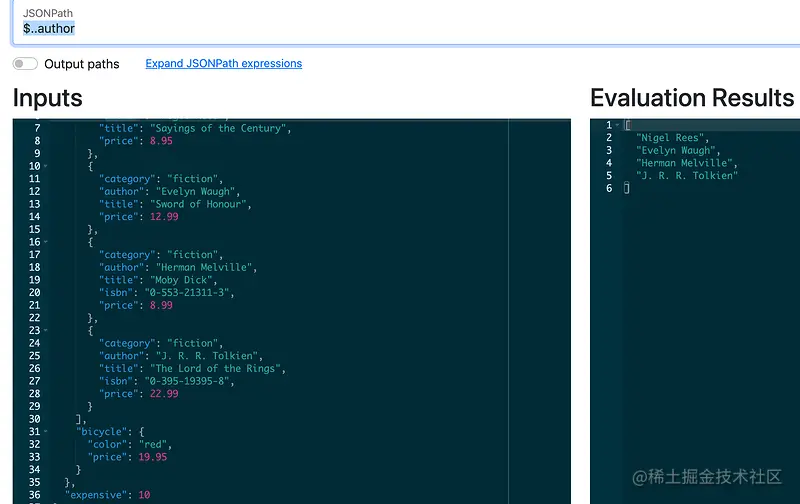Collapse results array at line 1

[x=617, y=125]
